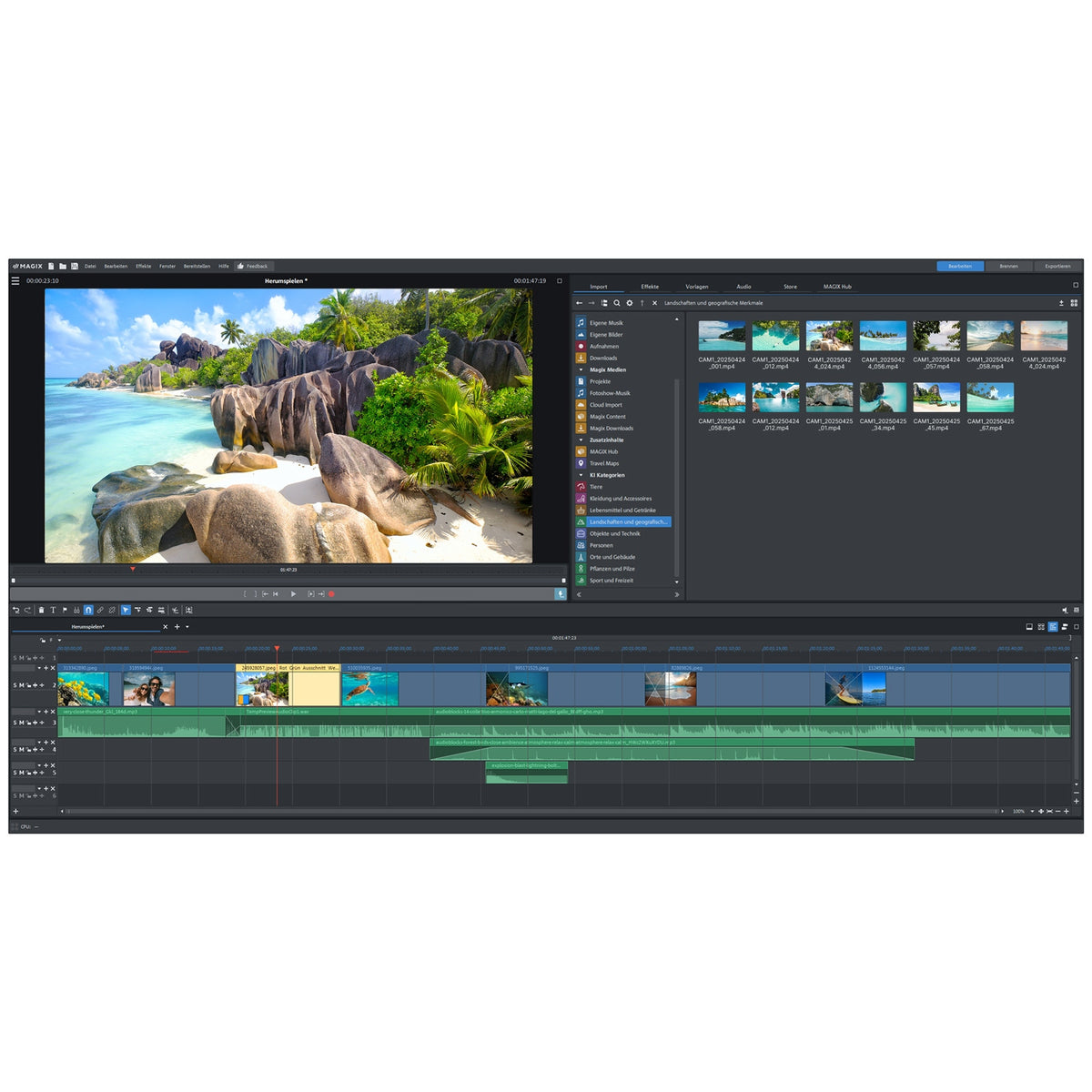Mute track 3 with its M button
The image size is (1092, 1092).
pos(22,723)
